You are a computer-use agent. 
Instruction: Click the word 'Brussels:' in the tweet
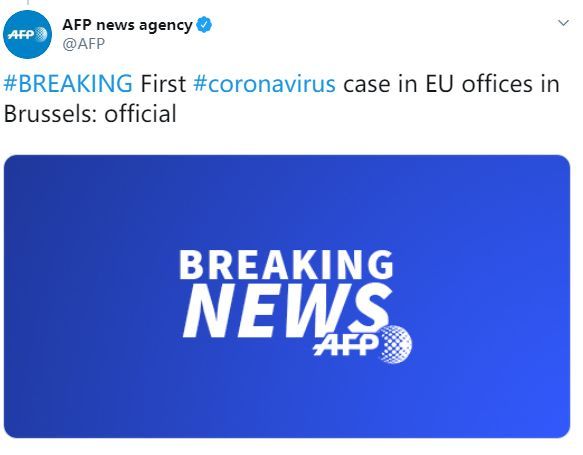[50, 113]
